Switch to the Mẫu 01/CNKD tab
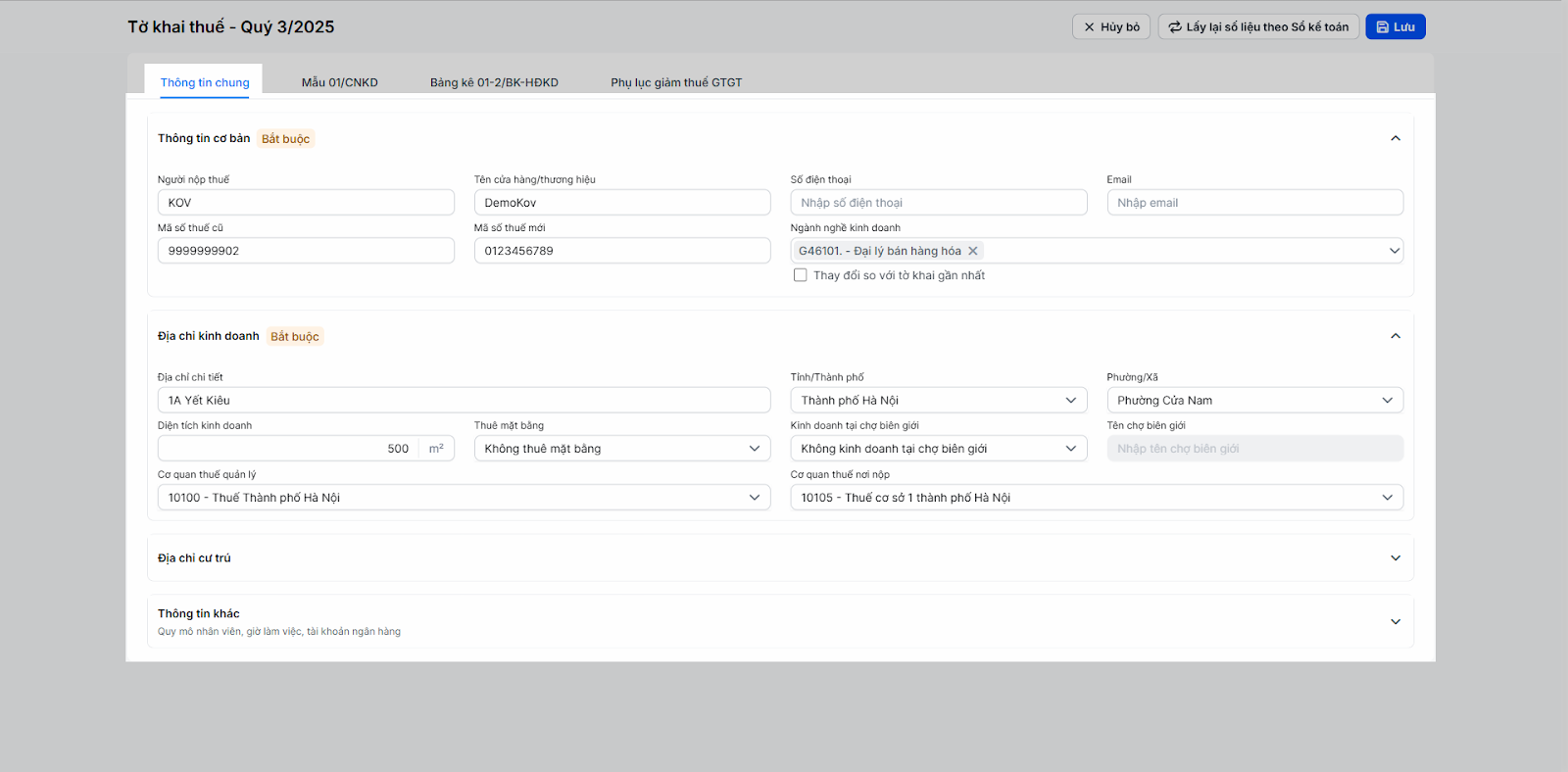 (339, 82)
